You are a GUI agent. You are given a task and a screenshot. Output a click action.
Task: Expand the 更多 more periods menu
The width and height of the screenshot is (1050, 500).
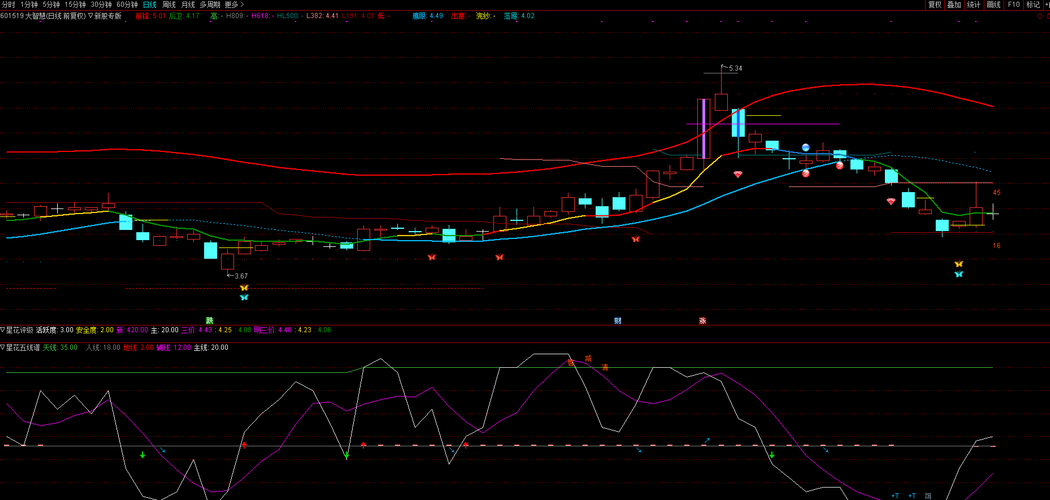point(234,4)
